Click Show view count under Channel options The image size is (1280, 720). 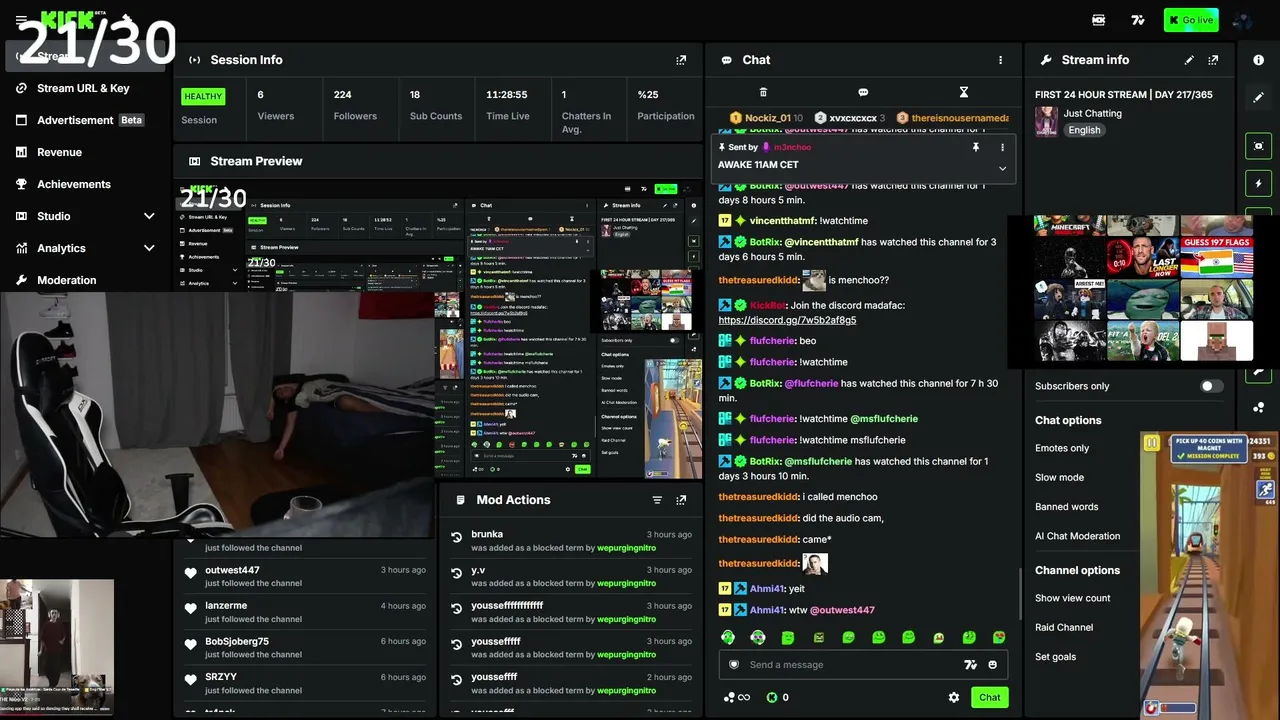point(1072,598)
